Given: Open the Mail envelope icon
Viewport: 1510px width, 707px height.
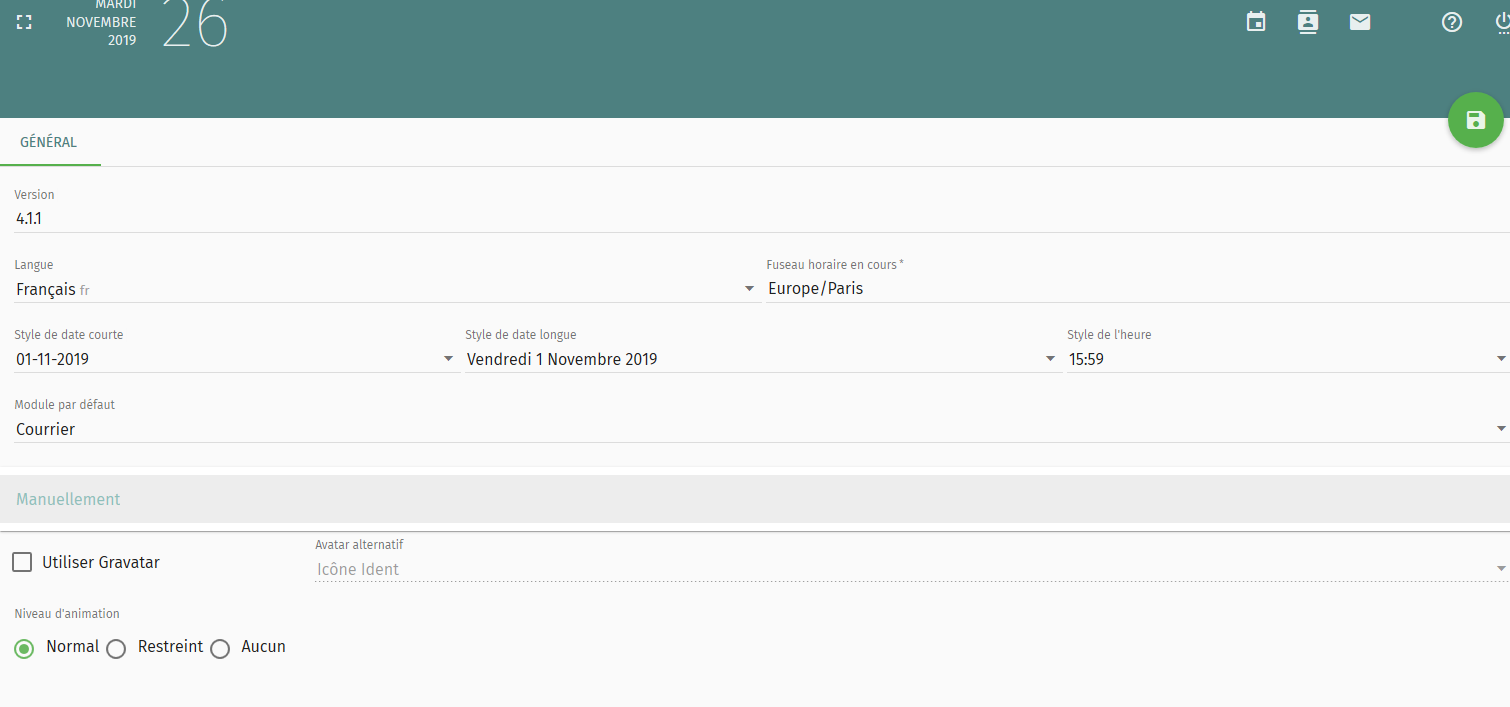Looking at the screenshot, I should coord(1359,22).
